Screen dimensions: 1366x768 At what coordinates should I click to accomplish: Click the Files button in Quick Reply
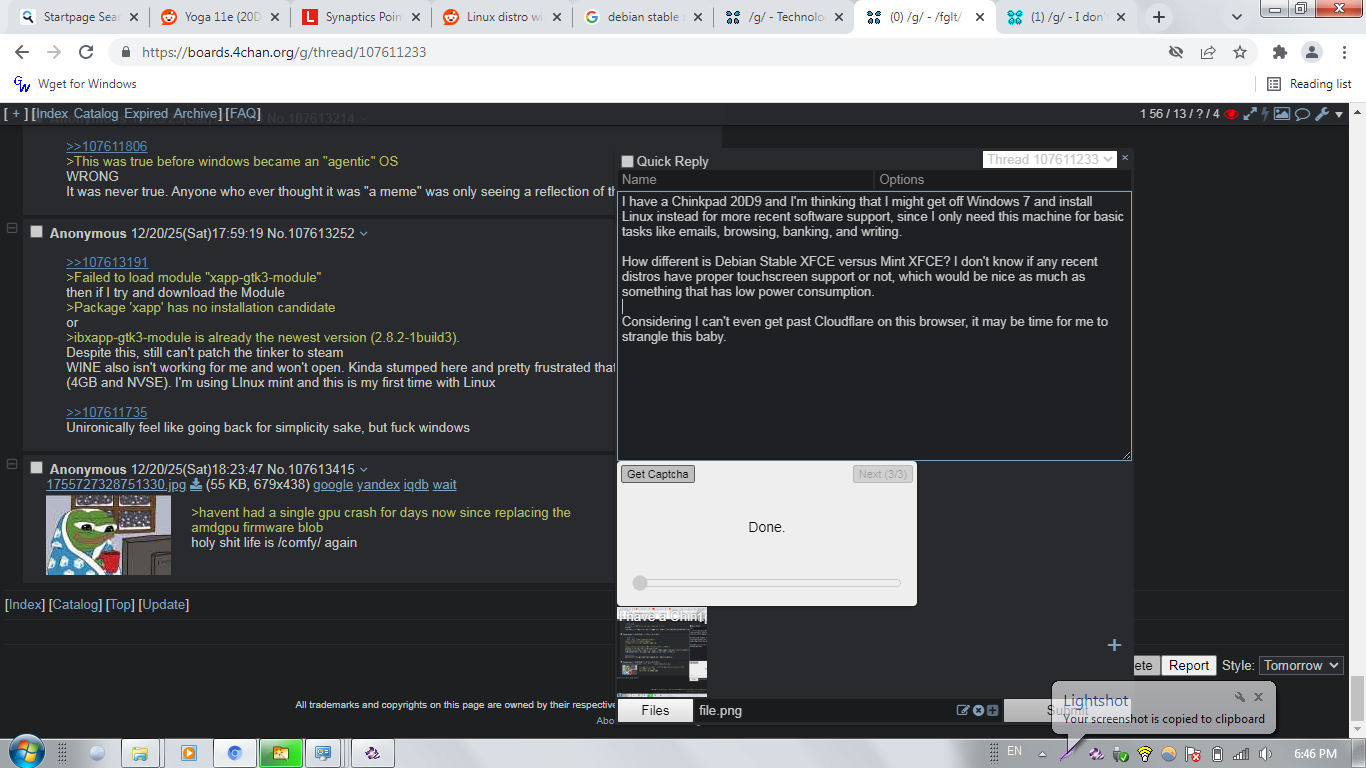tap(655, 711)
